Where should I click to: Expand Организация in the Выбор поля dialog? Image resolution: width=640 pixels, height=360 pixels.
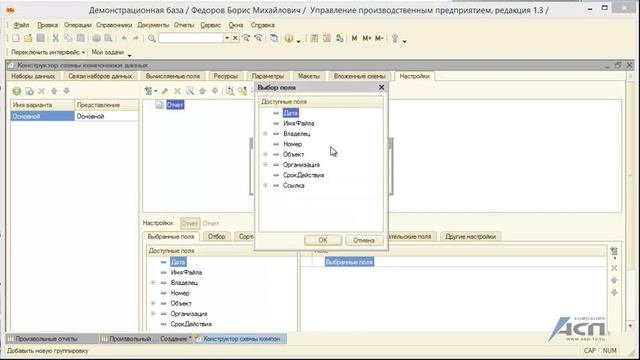tap(265, 164)
